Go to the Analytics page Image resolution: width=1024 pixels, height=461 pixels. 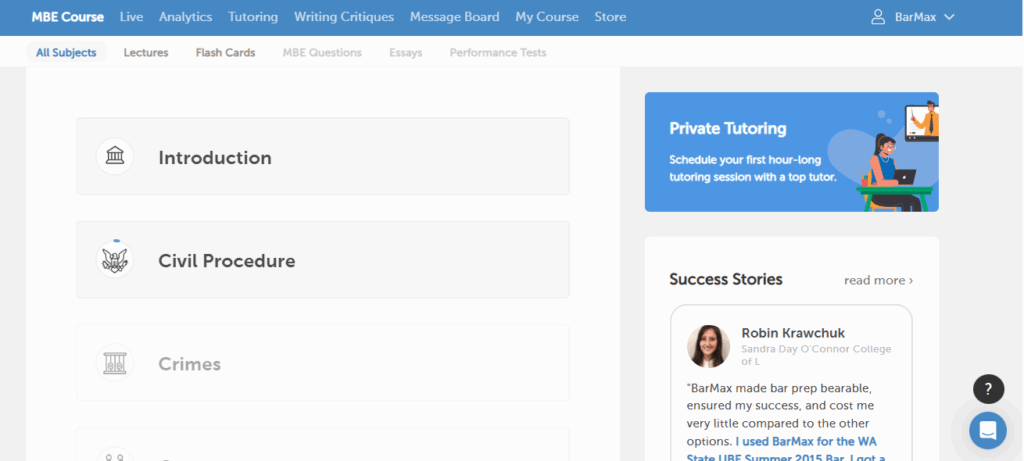pyautogui.click(x=185, y=17)
